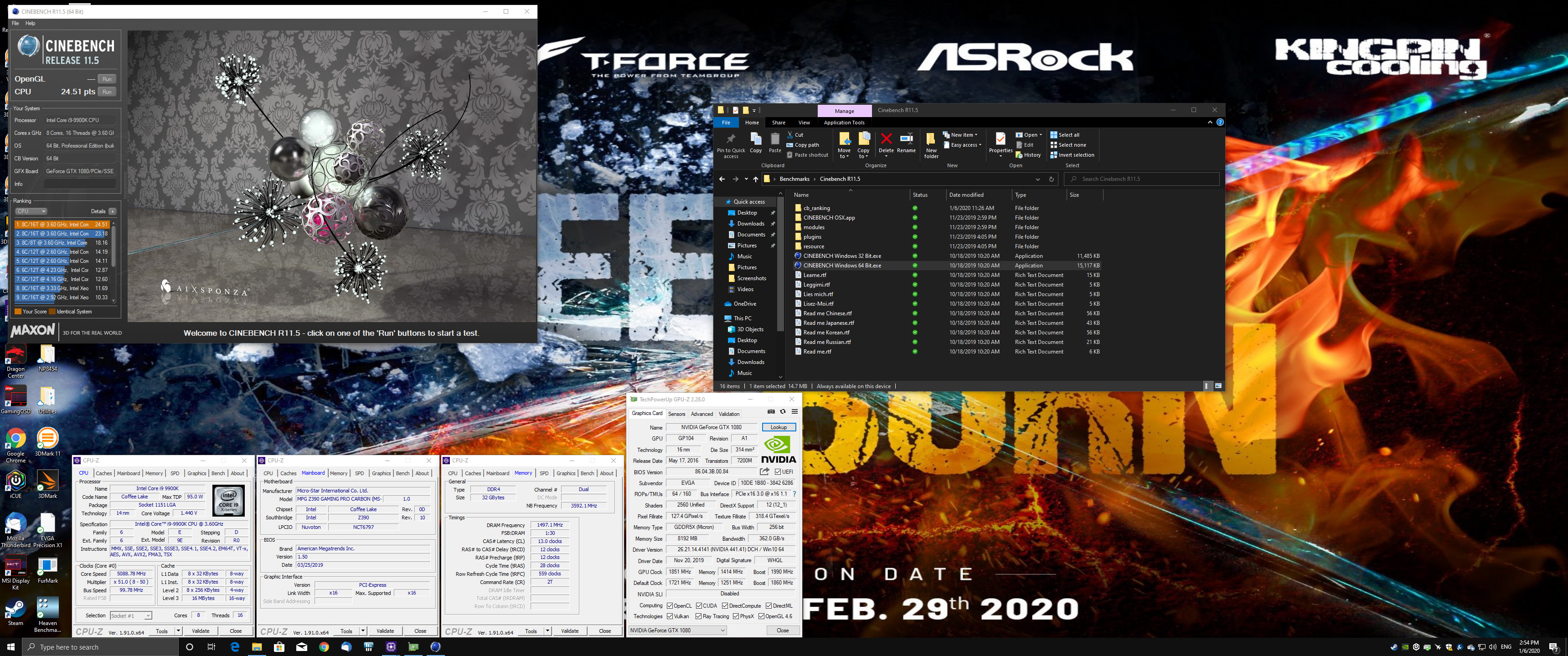Click Microsoft Store taskbar icon
The width and height of the screenshot is (1568, 656).
point(279,647)
